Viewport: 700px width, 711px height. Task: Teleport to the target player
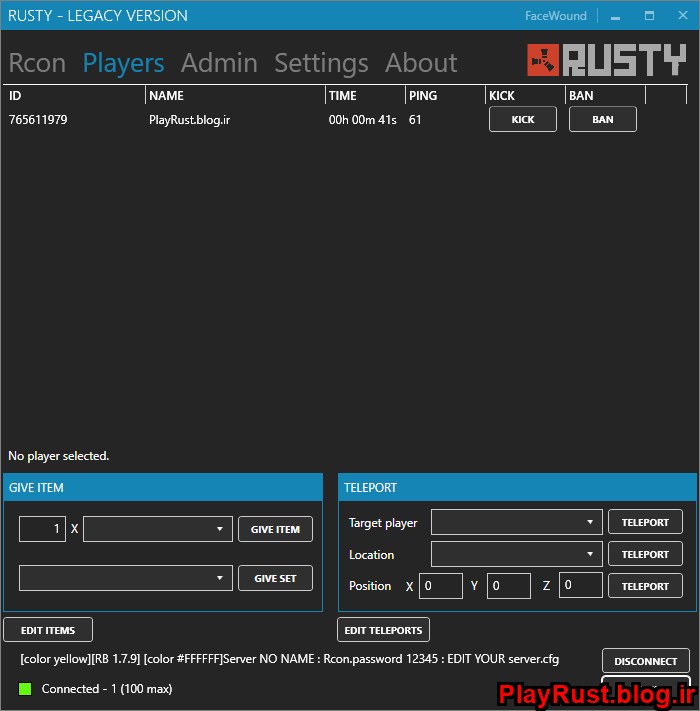[645, 522]
